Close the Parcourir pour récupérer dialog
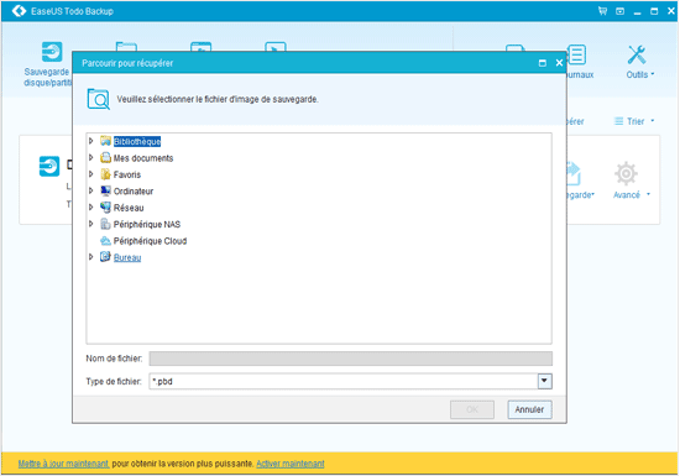 click(x=559, y=63)
